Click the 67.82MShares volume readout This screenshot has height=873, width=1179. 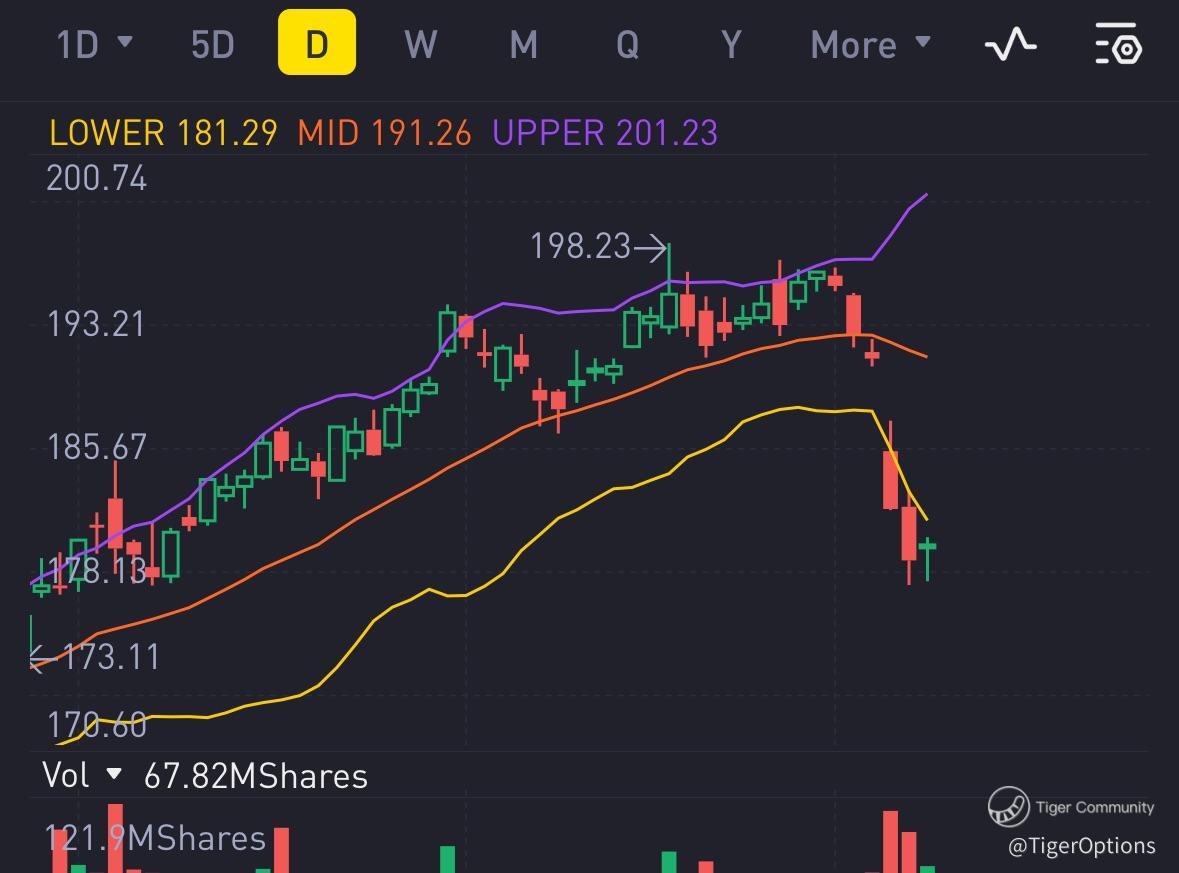click(256, 776)
